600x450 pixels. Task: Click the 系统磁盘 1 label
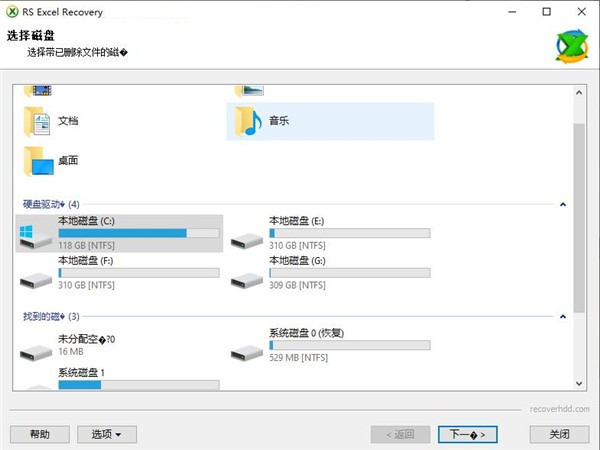click(x=82, y=372)
